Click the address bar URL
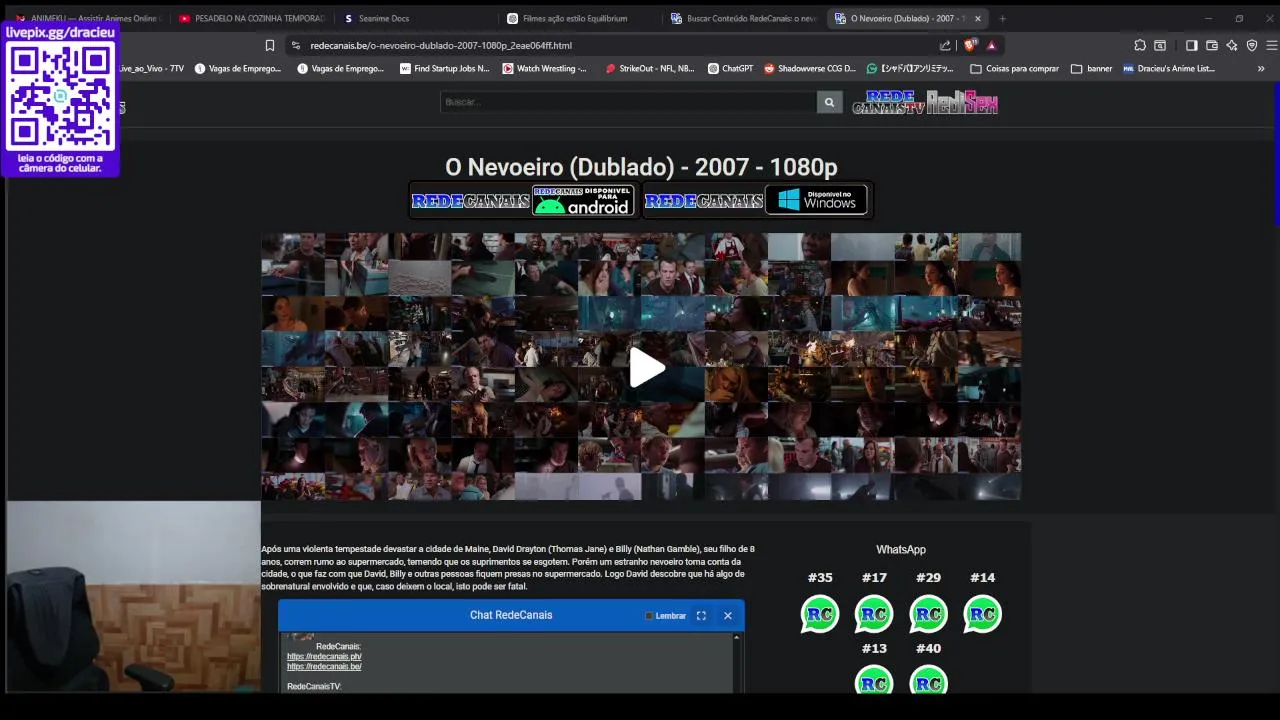 (x=441, y=45)
